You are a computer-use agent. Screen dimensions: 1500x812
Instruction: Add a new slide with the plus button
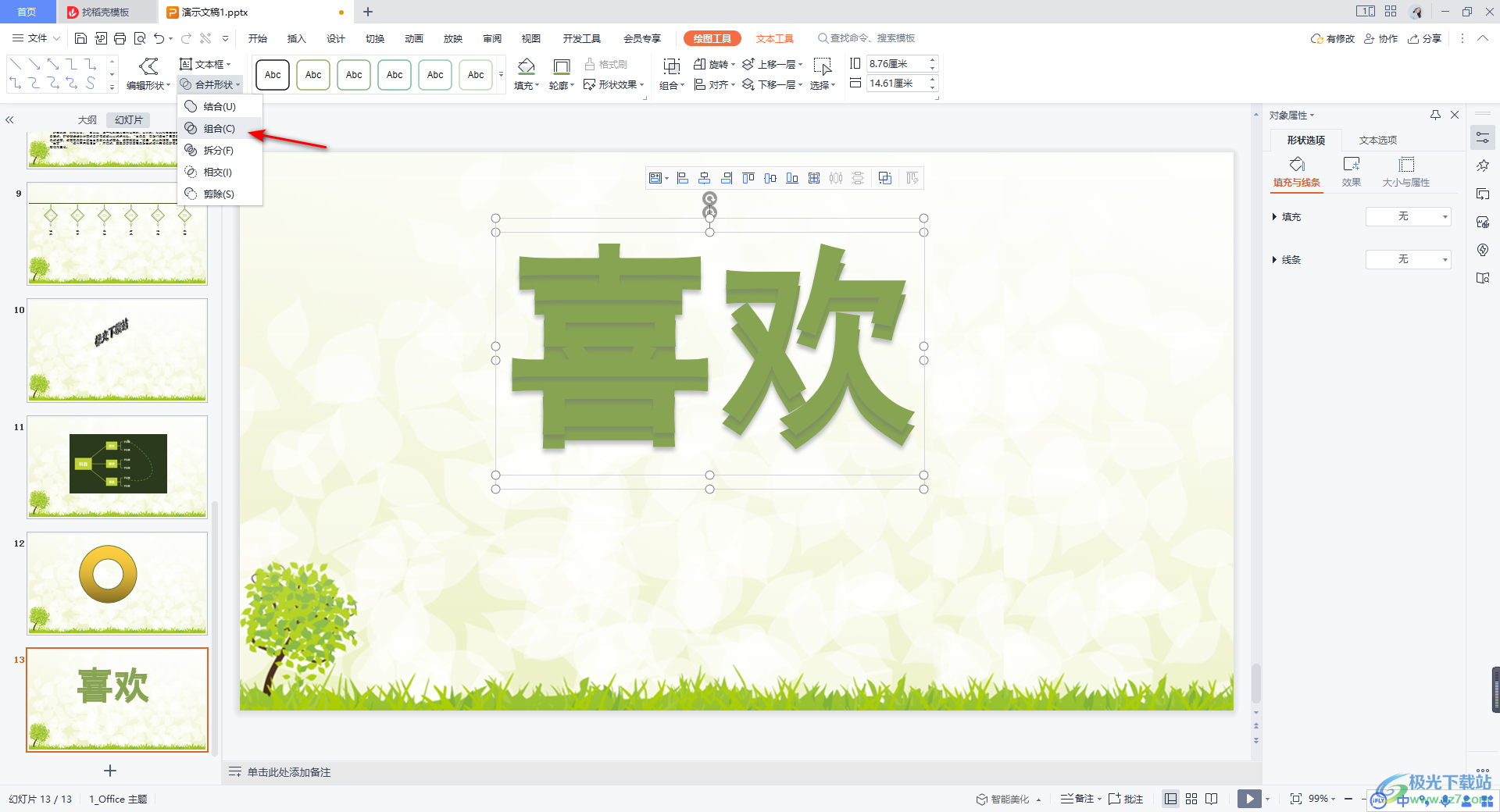(110, 771)
